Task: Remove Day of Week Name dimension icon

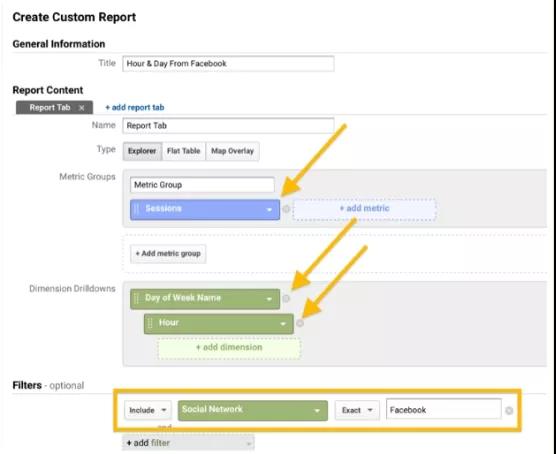Action: coord(286,299)
